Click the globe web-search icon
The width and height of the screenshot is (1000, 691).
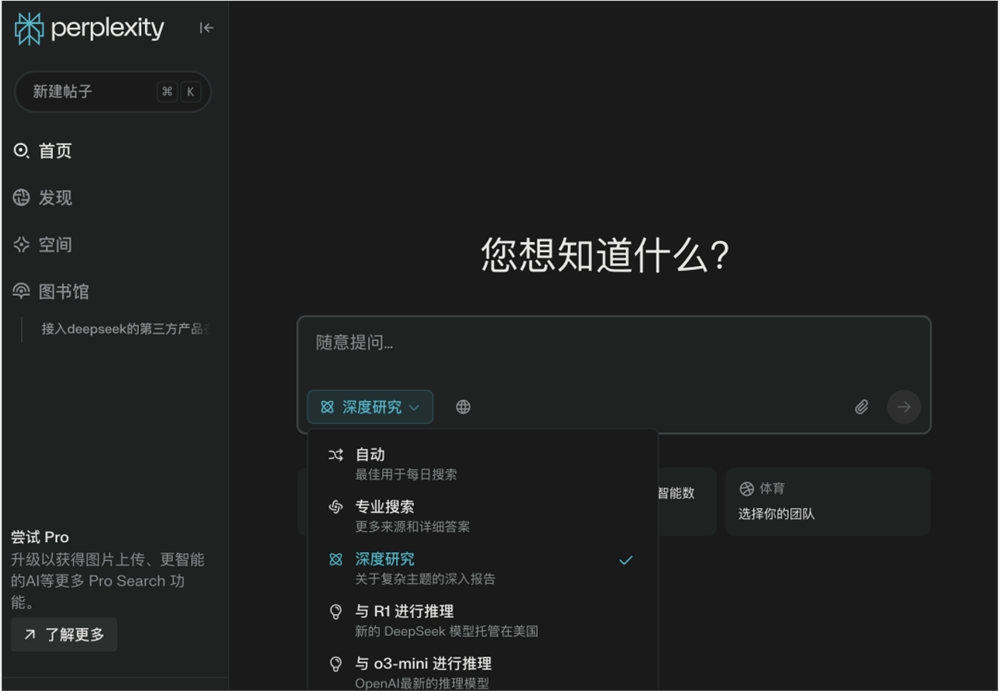click(463, 406)
